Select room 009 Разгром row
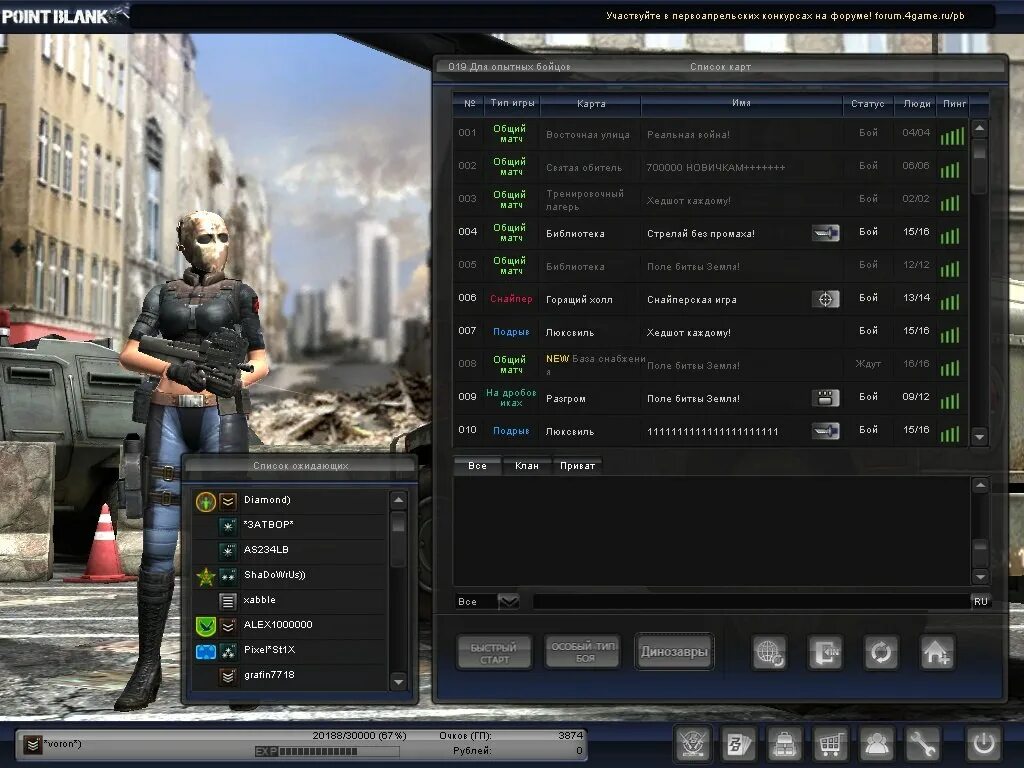This screenshot has height=768, width=1024. point(711,398)
